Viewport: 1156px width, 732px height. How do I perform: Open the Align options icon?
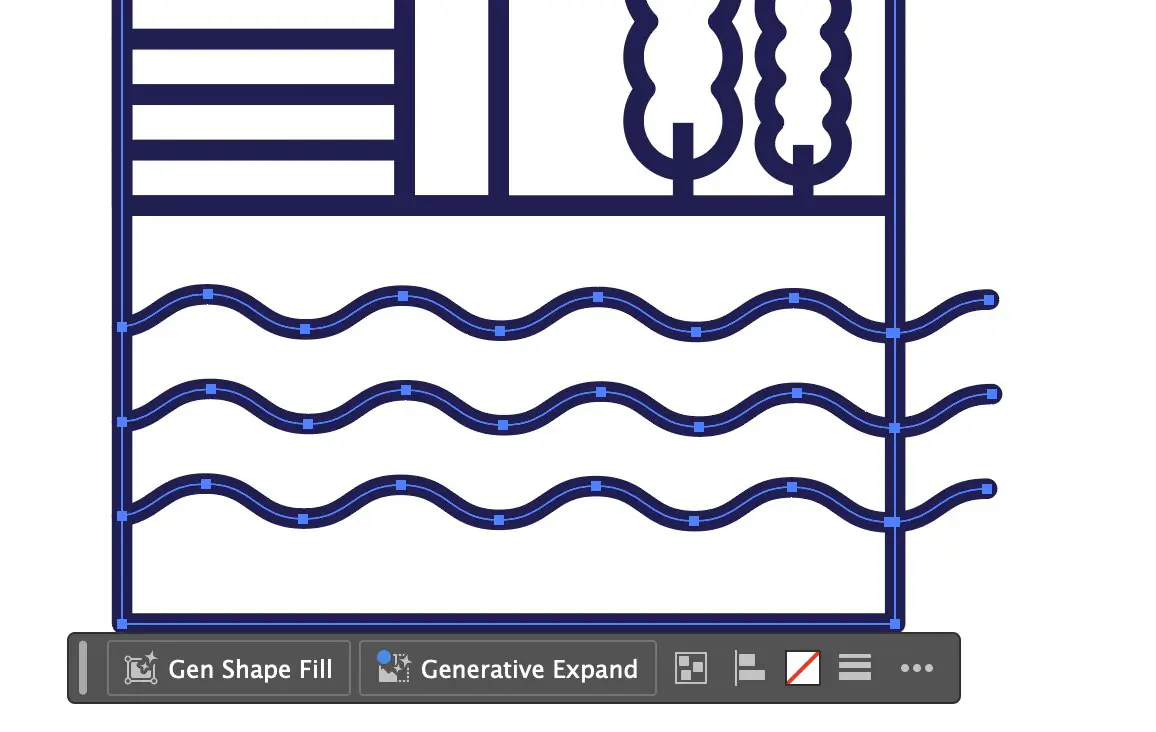[749, 668]
